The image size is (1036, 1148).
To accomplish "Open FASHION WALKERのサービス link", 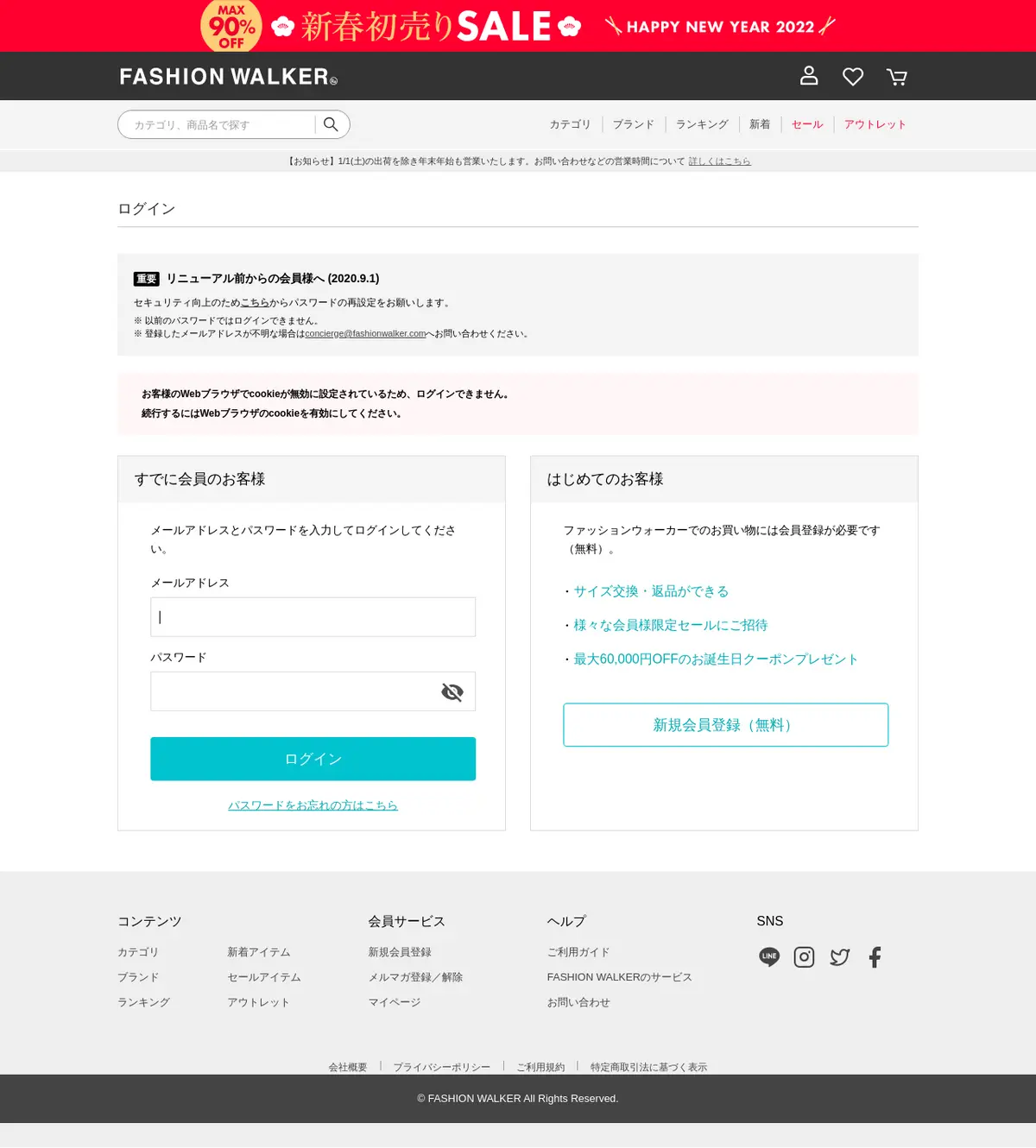I will pos(619,977).
